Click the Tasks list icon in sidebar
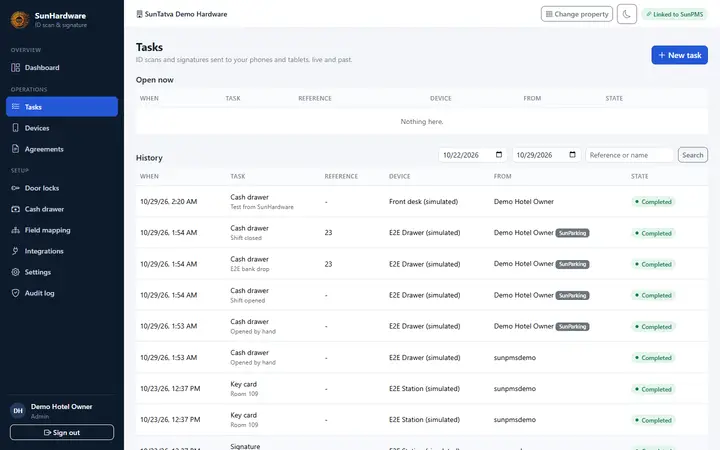 [16, 107]
